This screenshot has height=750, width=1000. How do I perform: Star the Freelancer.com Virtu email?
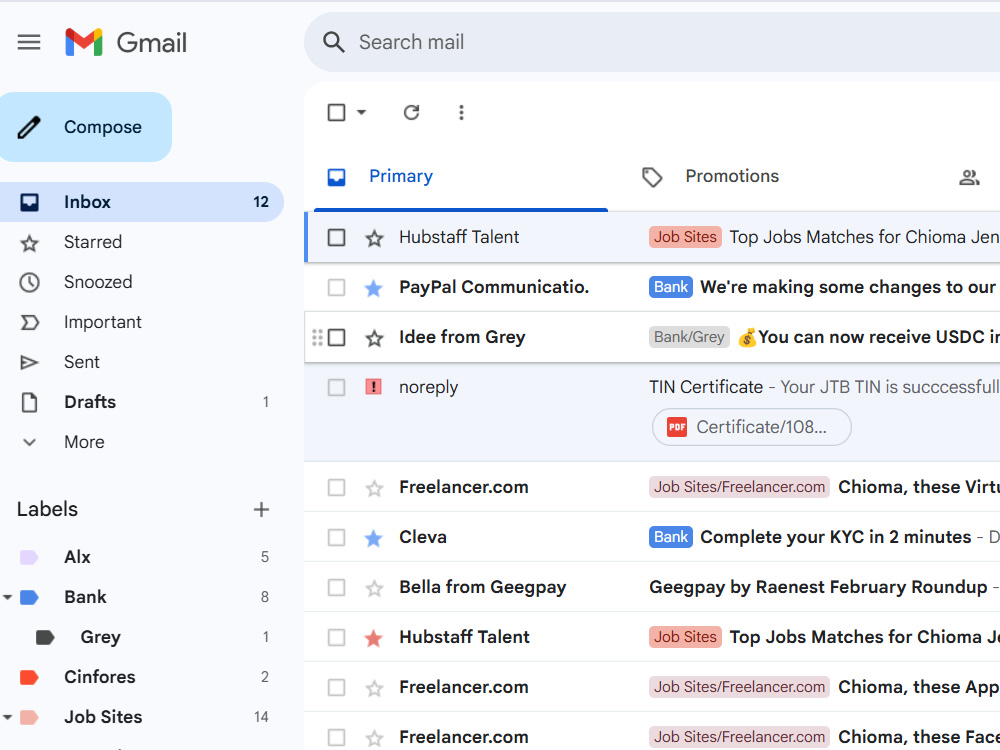click(374, 489)
